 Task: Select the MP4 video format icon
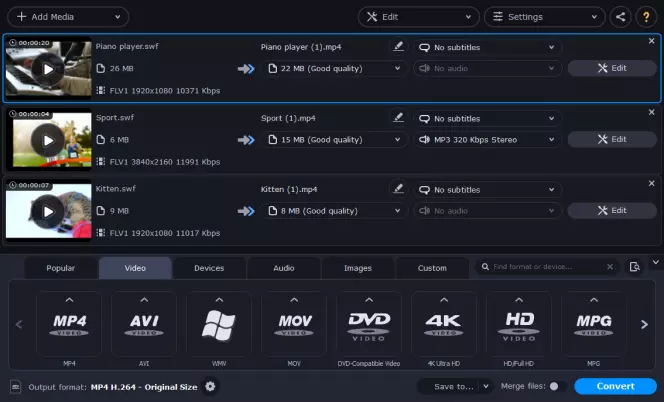[x=69, y=323]
